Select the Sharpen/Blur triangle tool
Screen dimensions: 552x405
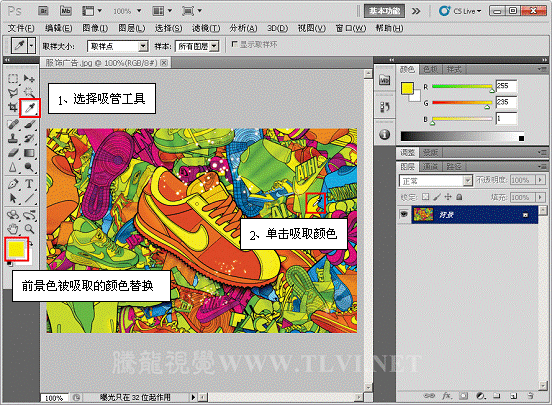[x=13, y=167]
